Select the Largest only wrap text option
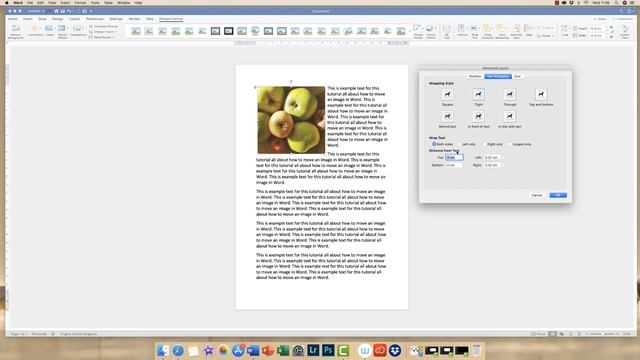 (x=520, y=144)
